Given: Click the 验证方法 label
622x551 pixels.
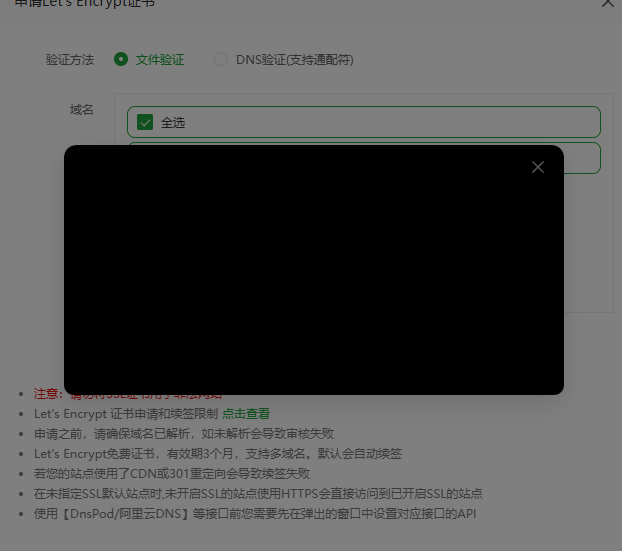Looking at the screenshot, I should 70,60.
